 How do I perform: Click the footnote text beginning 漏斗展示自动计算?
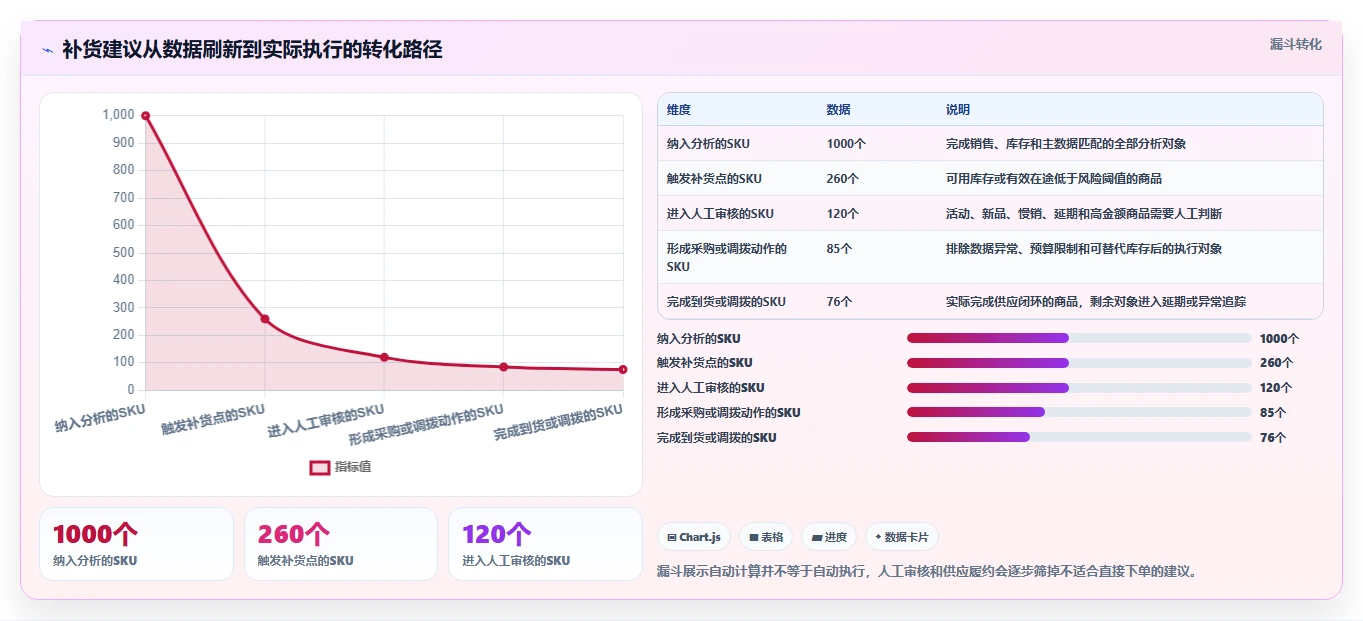click(x=927, y=572)
